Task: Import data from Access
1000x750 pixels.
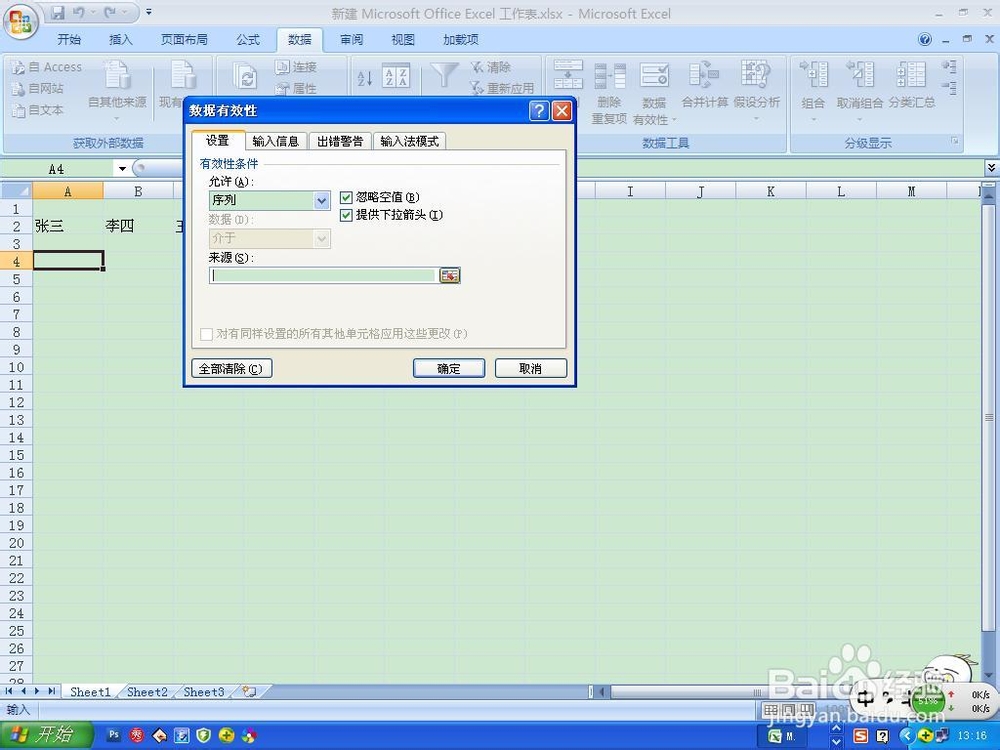Action: click(x=47, y=67)
